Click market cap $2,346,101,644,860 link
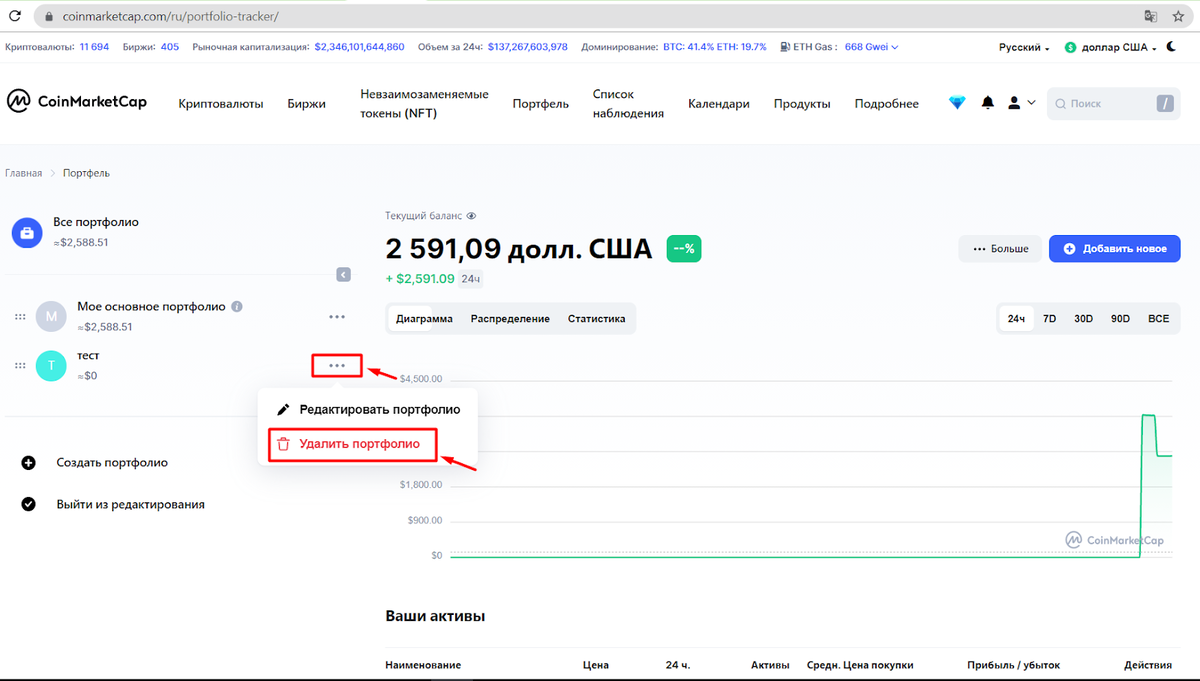 coord(359,47)
